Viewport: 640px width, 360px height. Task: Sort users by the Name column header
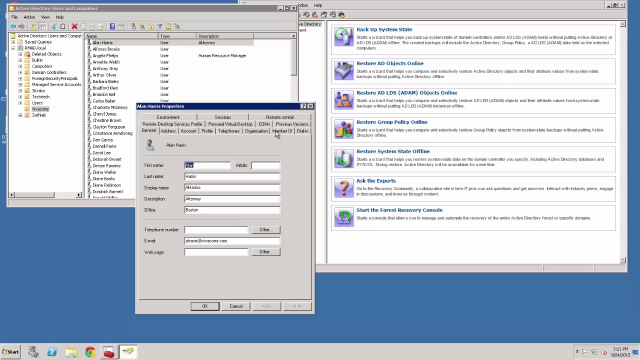pyautogui.click(x=122, y=36)
